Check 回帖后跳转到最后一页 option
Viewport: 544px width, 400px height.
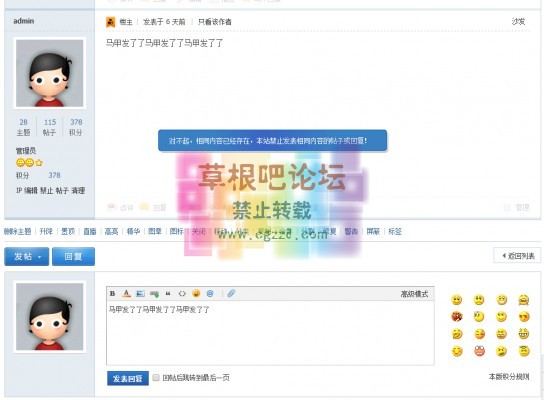[x=156, y=377]
